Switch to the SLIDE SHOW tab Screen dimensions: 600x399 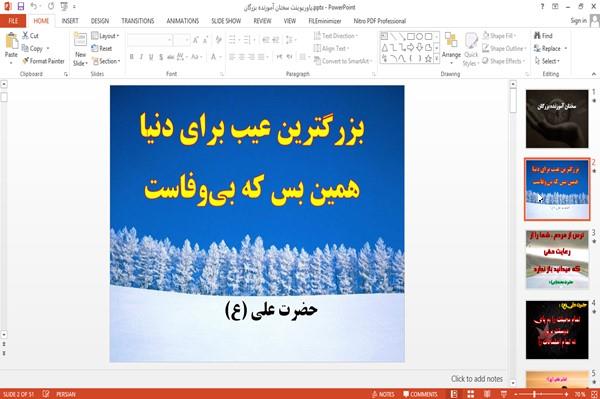pos(226,21)
